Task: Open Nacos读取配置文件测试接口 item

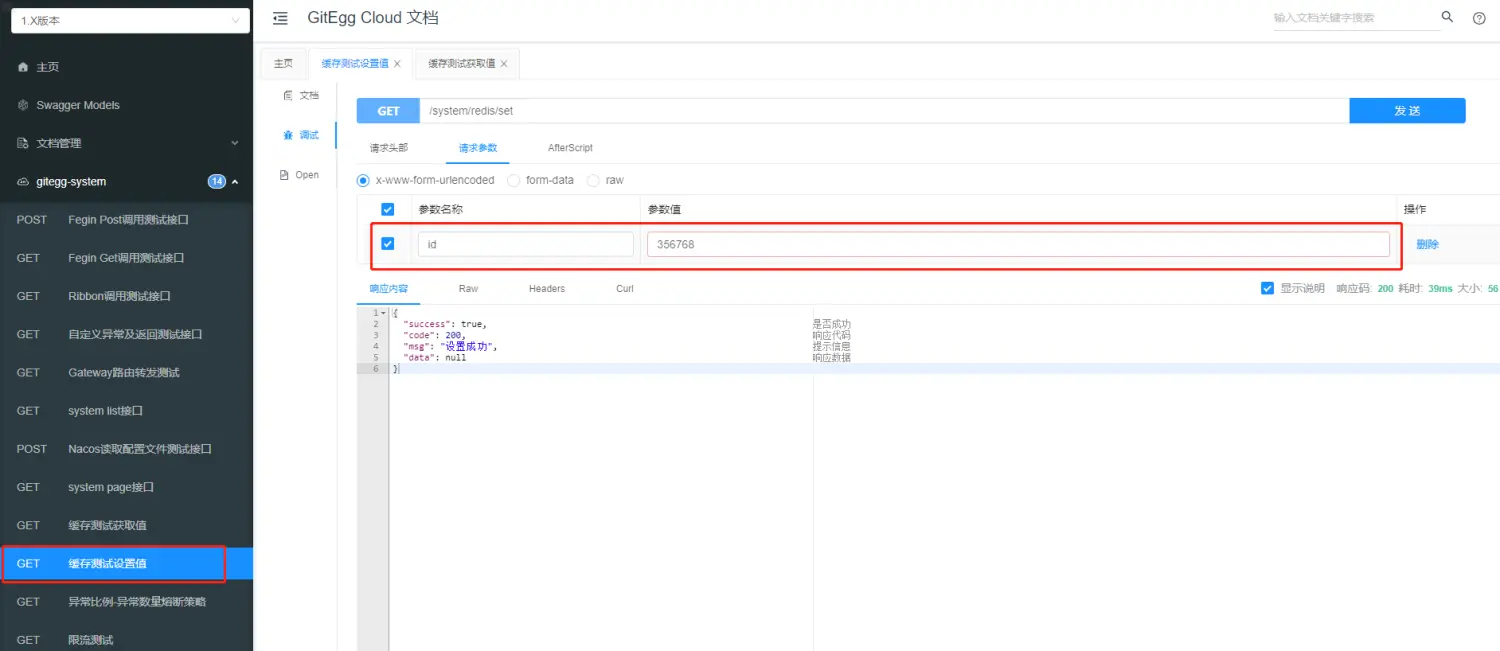Action: tap(126, 449)
